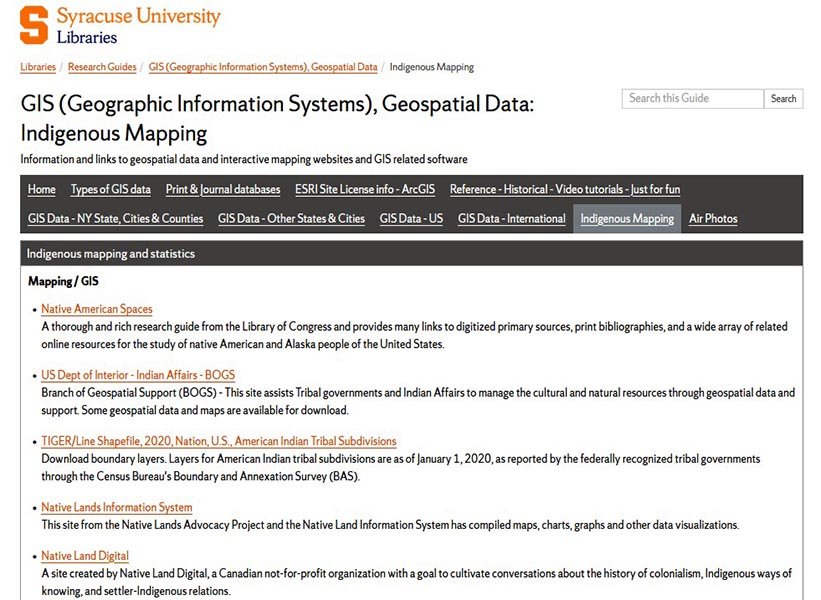Select ESRI Site License info - ArcGIS tab
The image size is (821, 600).
(x=365, y=190)
